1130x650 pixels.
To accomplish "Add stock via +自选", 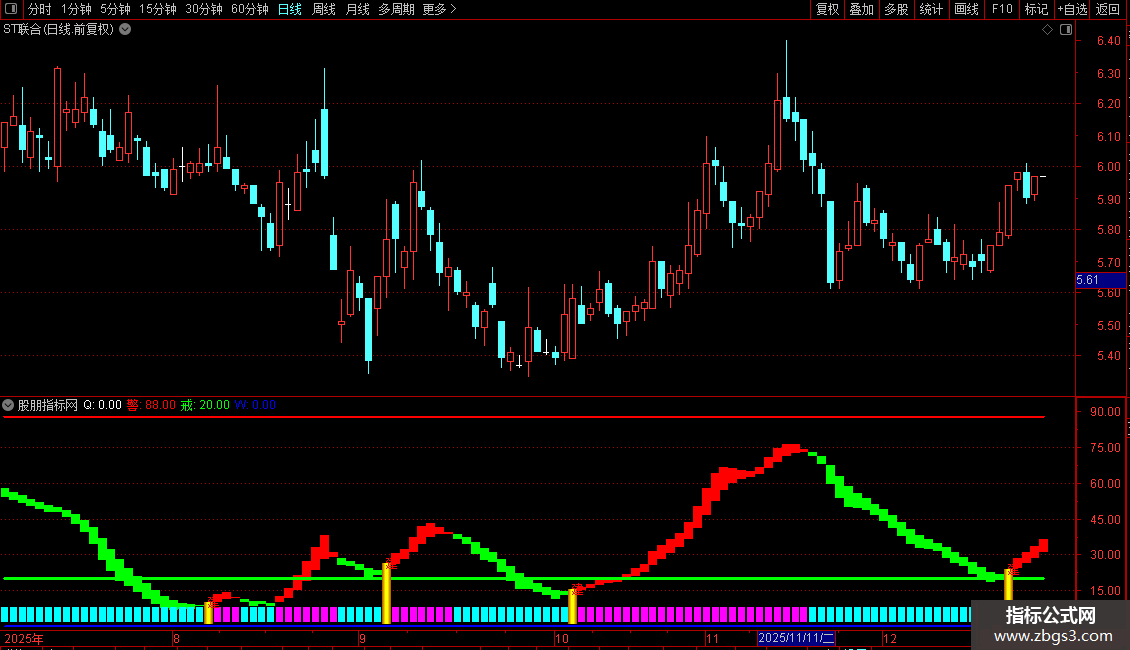I will coord(1072,9).
